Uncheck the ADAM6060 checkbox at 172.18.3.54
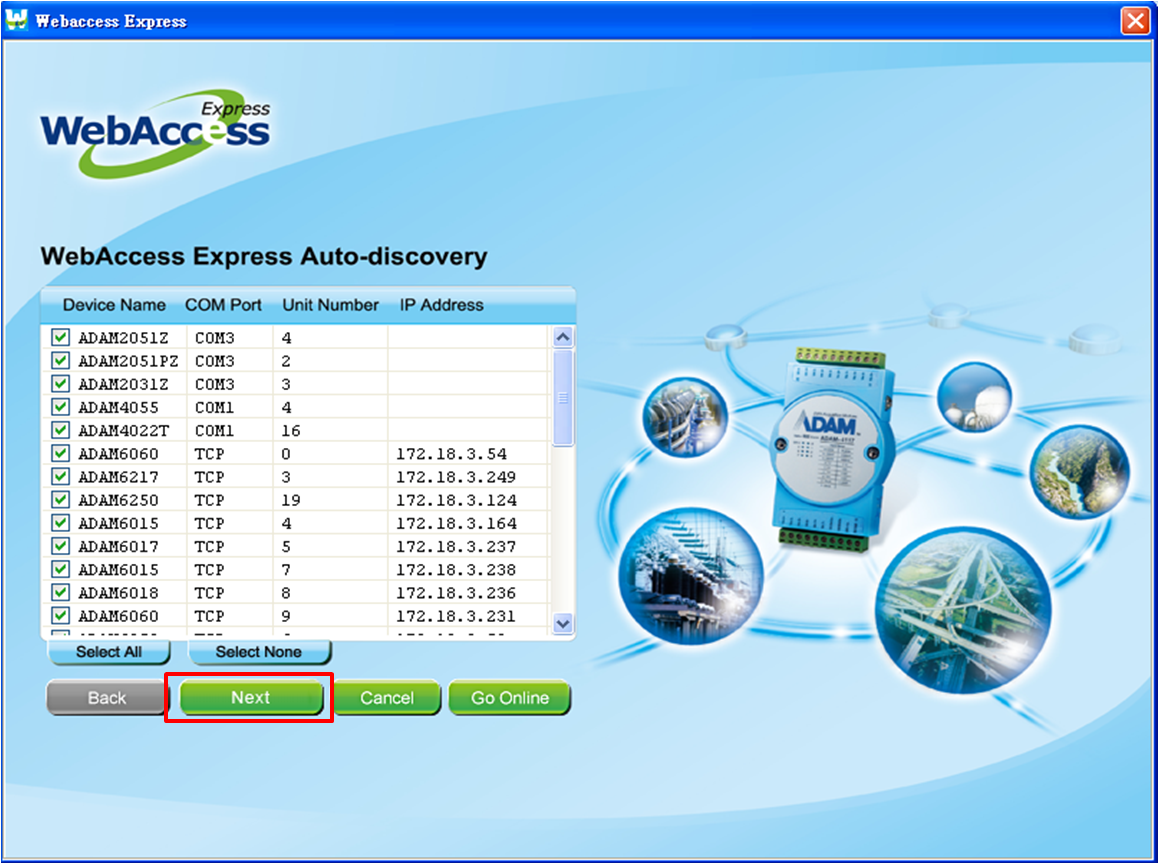This screenshot has width=1159, height=864. (x=60, y=453)
